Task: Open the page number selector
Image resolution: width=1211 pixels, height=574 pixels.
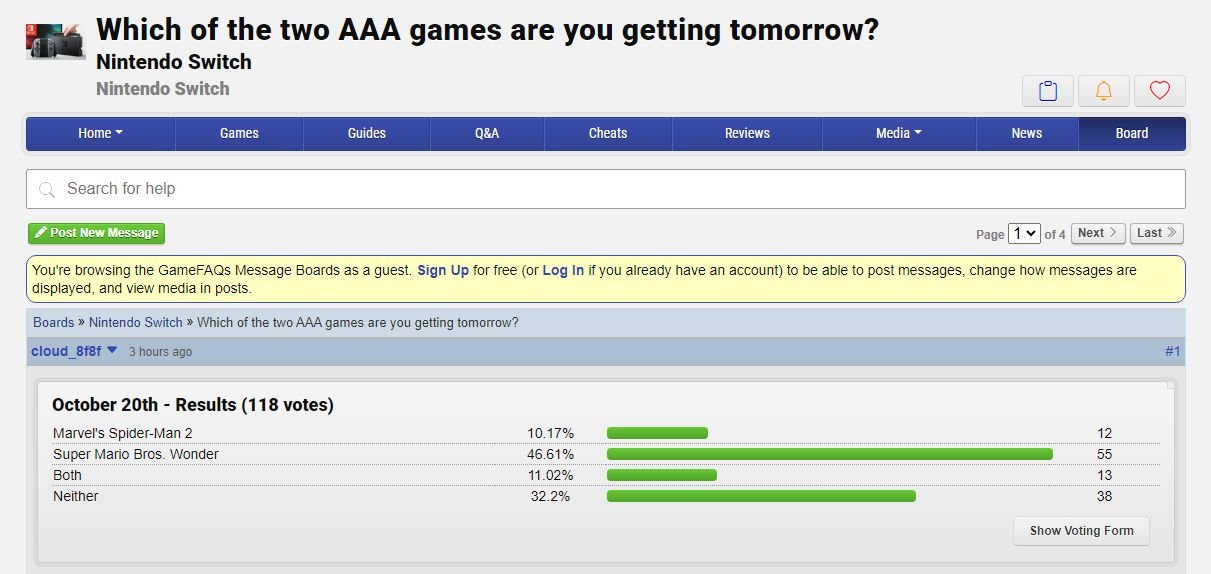Action: click(1024, 233)
